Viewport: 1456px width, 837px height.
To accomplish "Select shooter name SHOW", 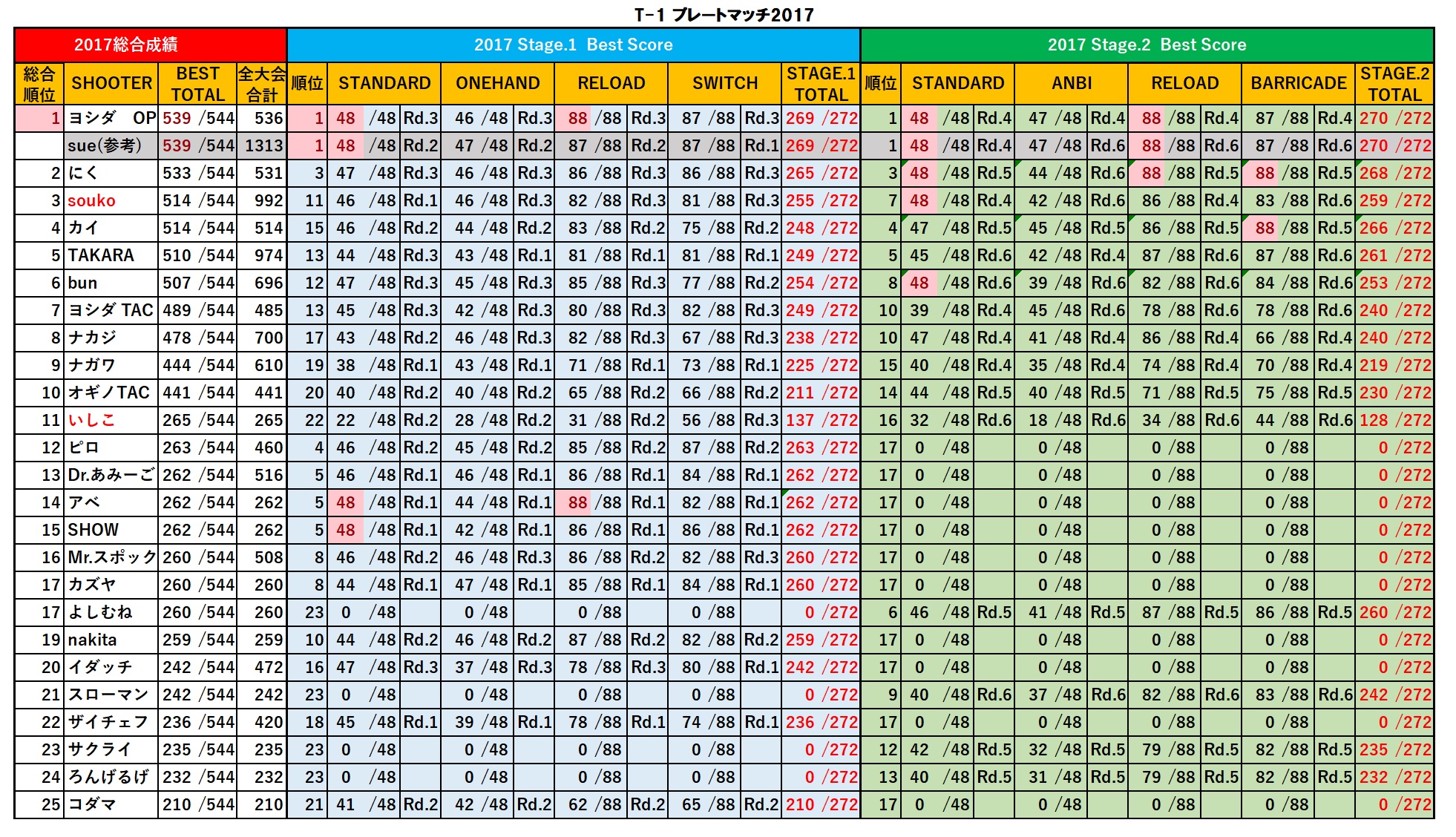I will pos(93,530).
